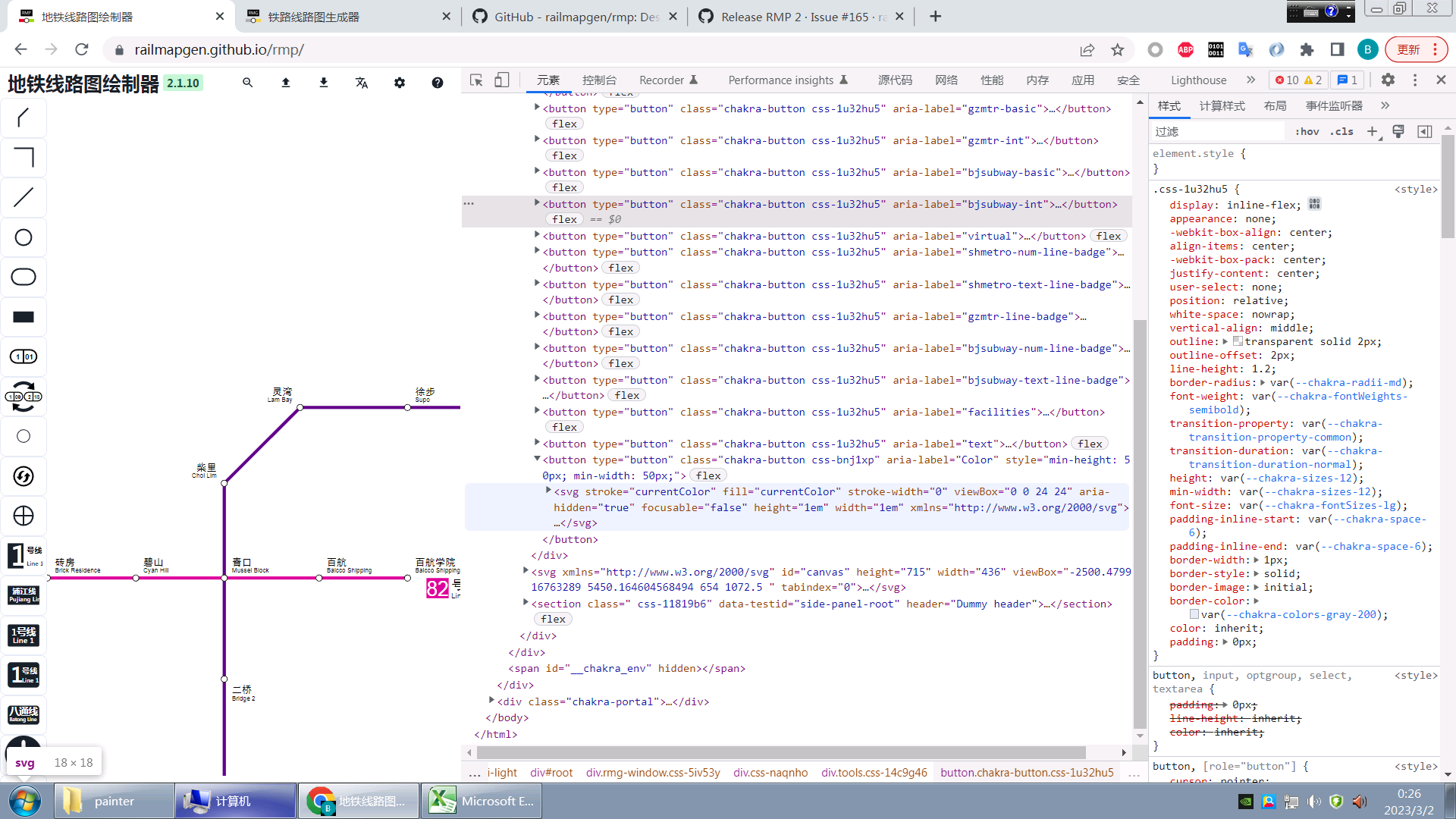Open the translate language menu

[362, 83]
